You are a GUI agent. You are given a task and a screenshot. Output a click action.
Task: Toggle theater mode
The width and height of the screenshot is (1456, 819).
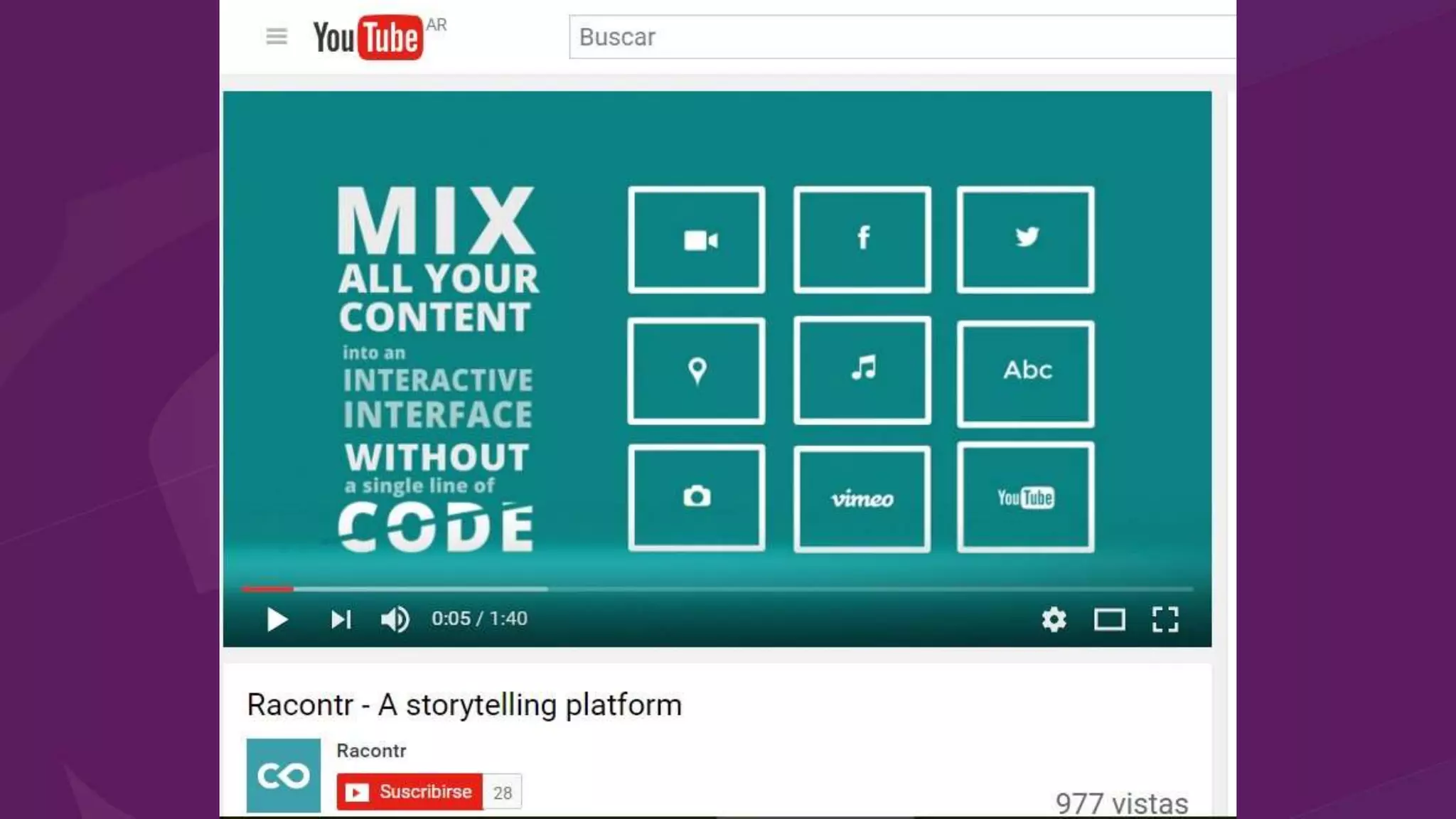tap(1109, 620)
